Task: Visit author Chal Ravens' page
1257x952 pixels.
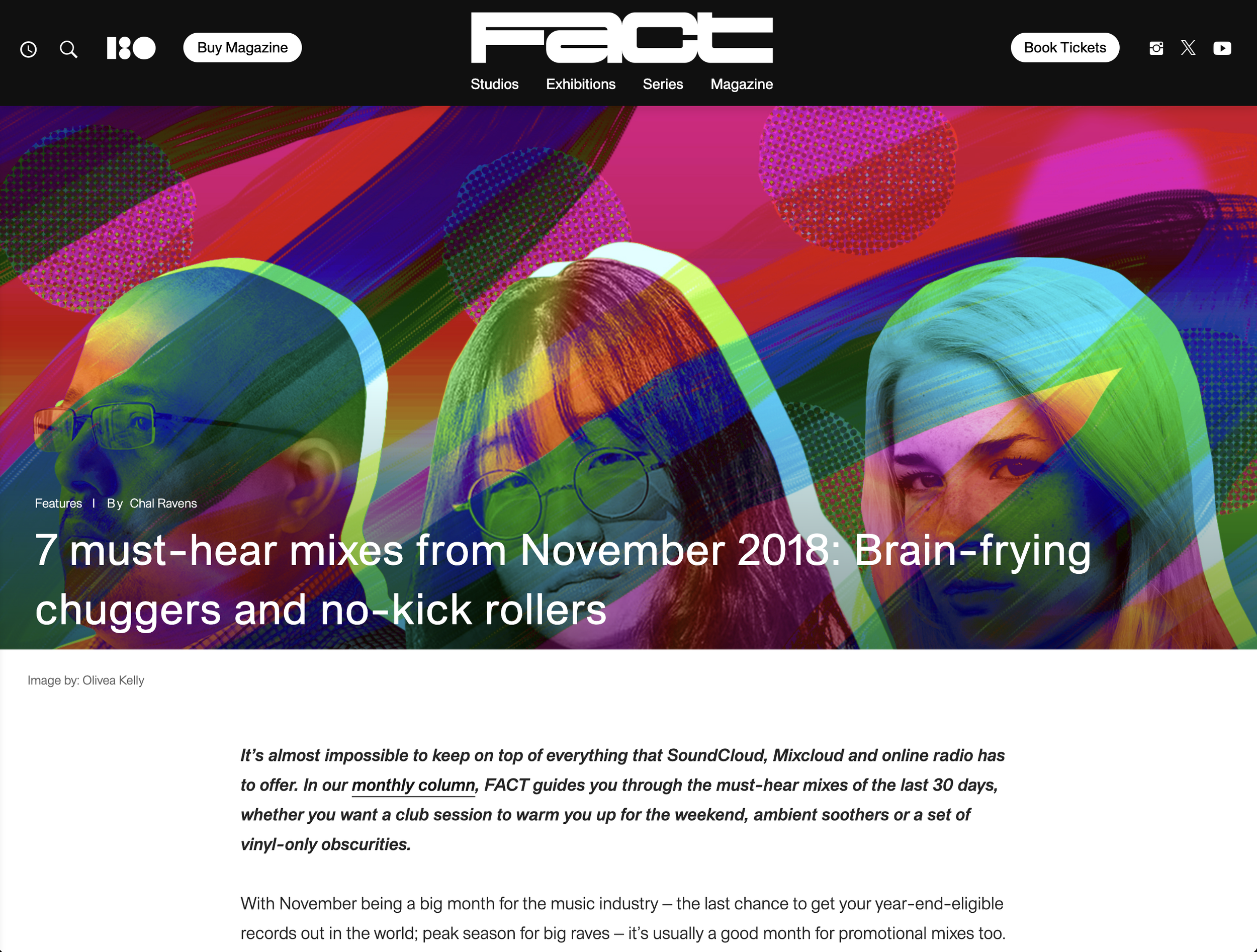Action: pos(163,503)
